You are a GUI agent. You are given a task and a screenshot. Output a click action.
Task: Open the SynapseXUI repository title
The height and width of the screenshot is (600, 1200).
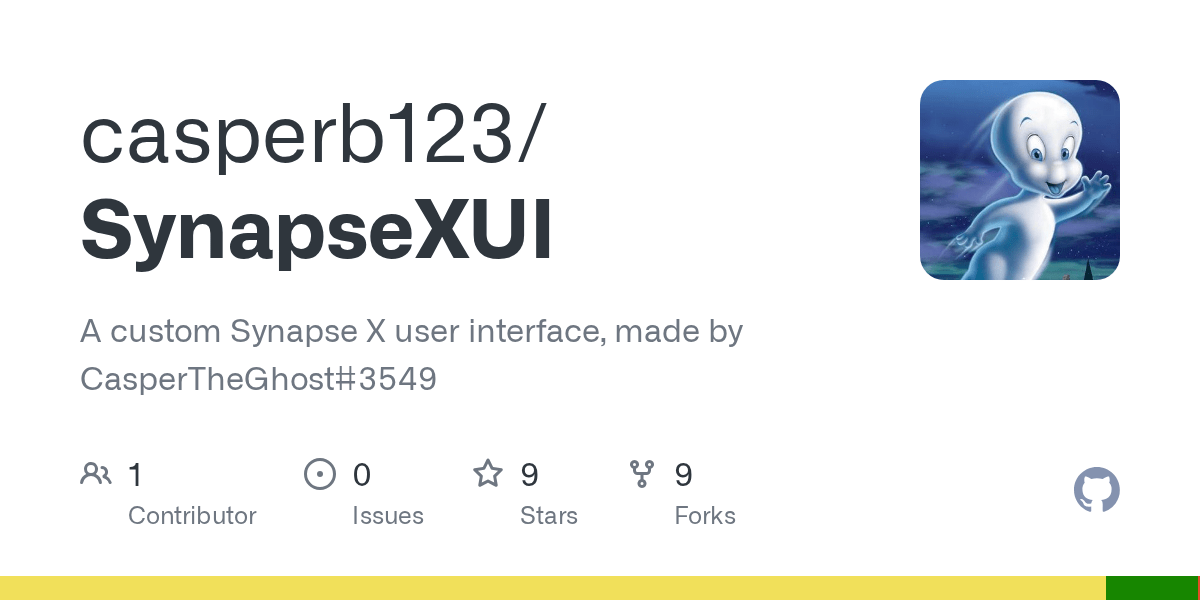point(316,231)
